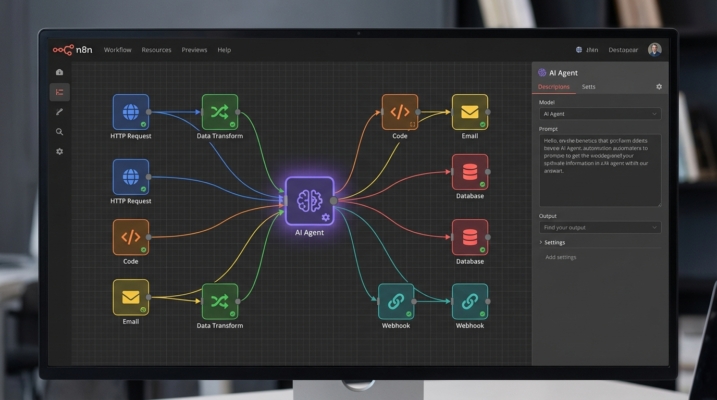717x400 pixels.
Task: Select the top HTTP Request globe node
Action: (130, 112)
